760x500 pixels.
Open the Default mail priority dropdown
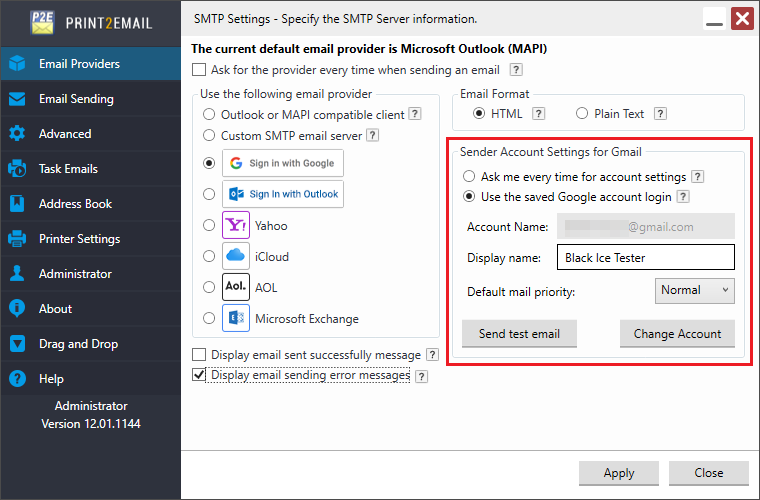click(695, 291)
